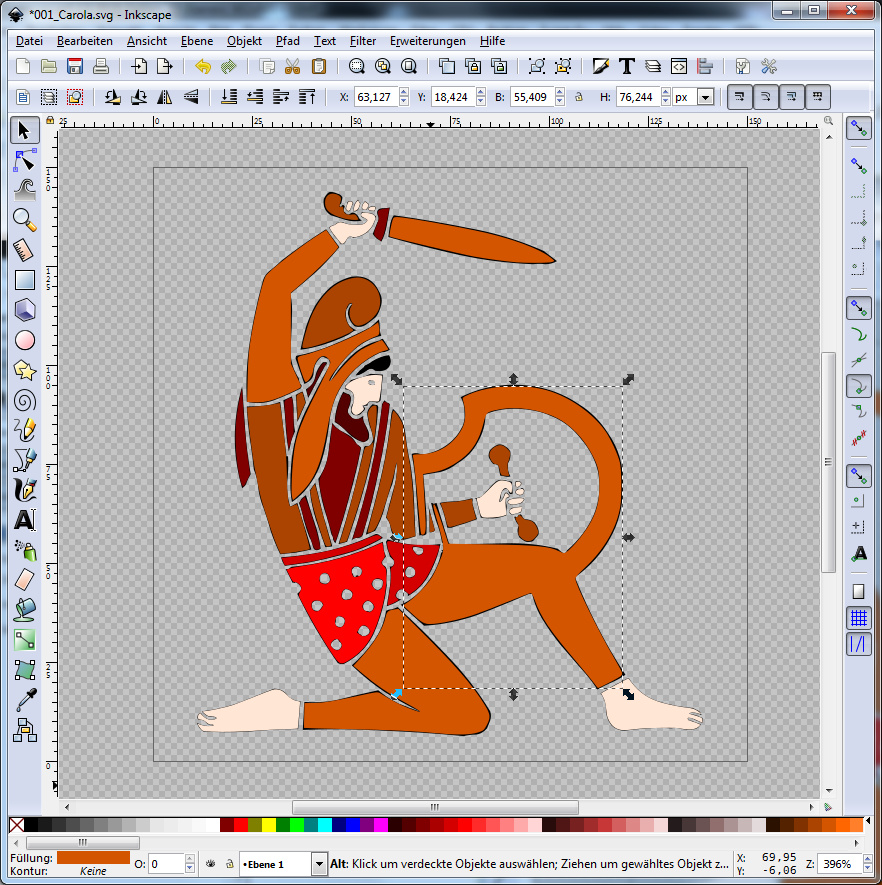
Task: Click the Undo arrow button
Action: (x=203, y=67)
